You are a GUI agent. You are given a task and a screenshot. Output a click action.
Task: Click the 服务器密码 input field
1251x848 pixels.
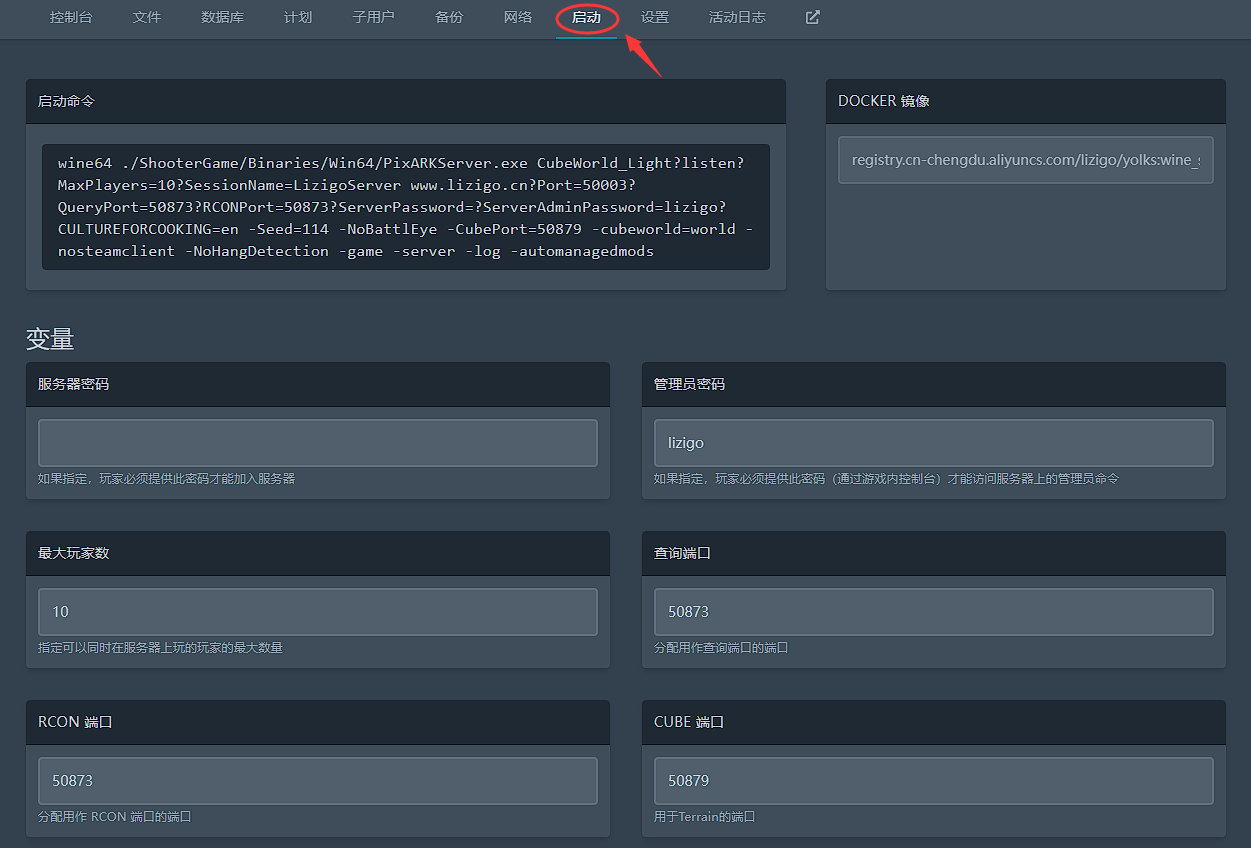318,443
